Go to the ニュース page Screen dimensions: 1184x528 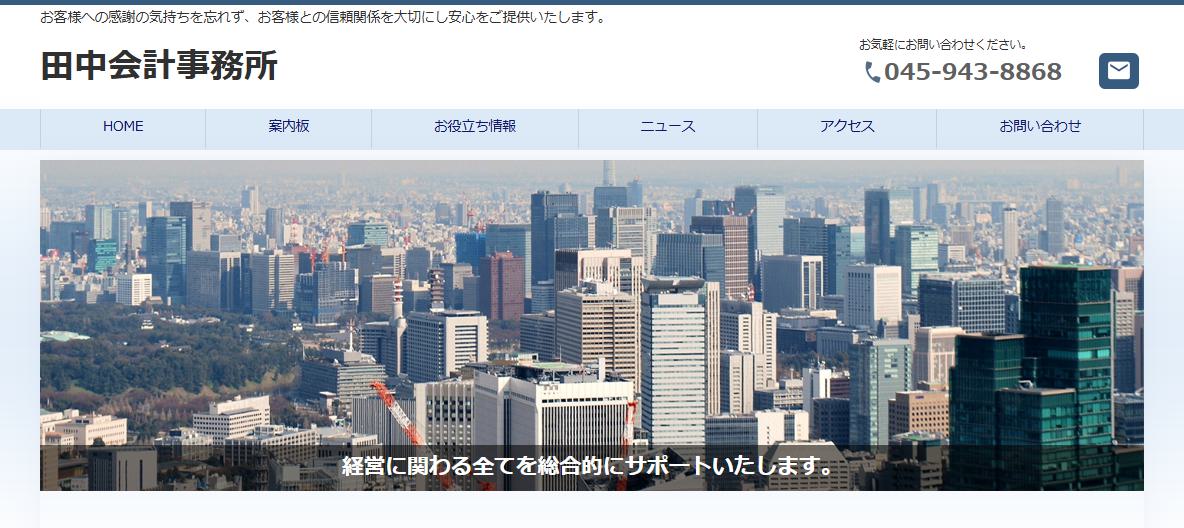[x=668, y=129]
